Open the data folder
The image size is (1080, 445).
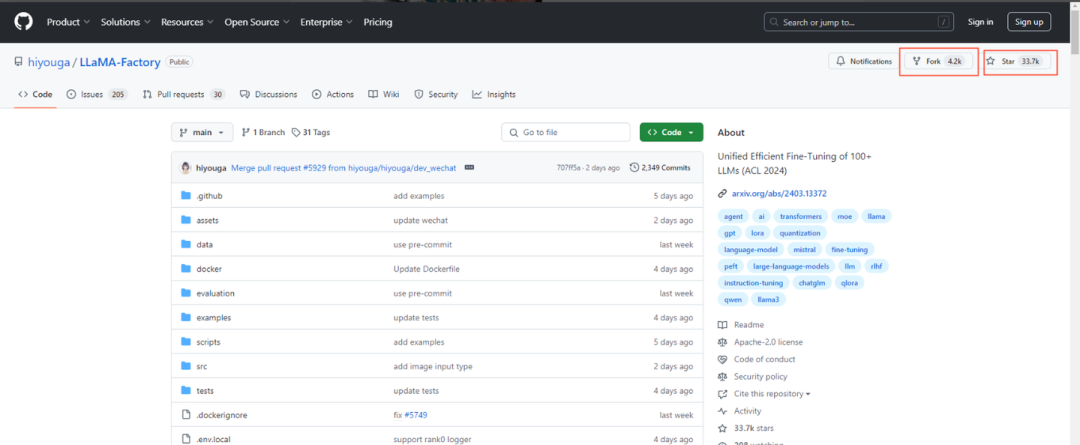point(204,245)
